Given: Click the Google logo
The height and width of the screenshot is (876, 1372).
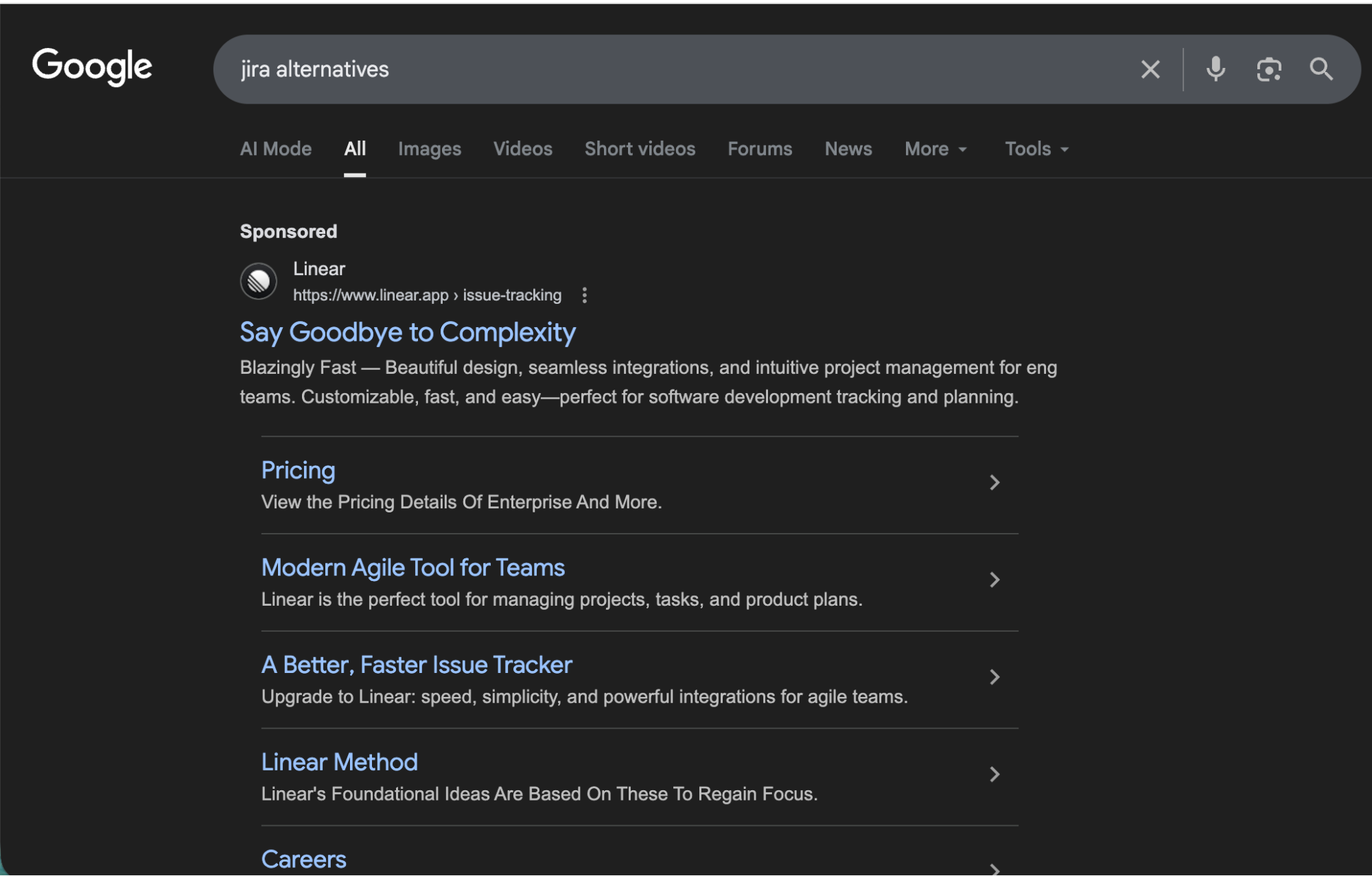Looking at the screenshot, I should (x=92, y=67).
